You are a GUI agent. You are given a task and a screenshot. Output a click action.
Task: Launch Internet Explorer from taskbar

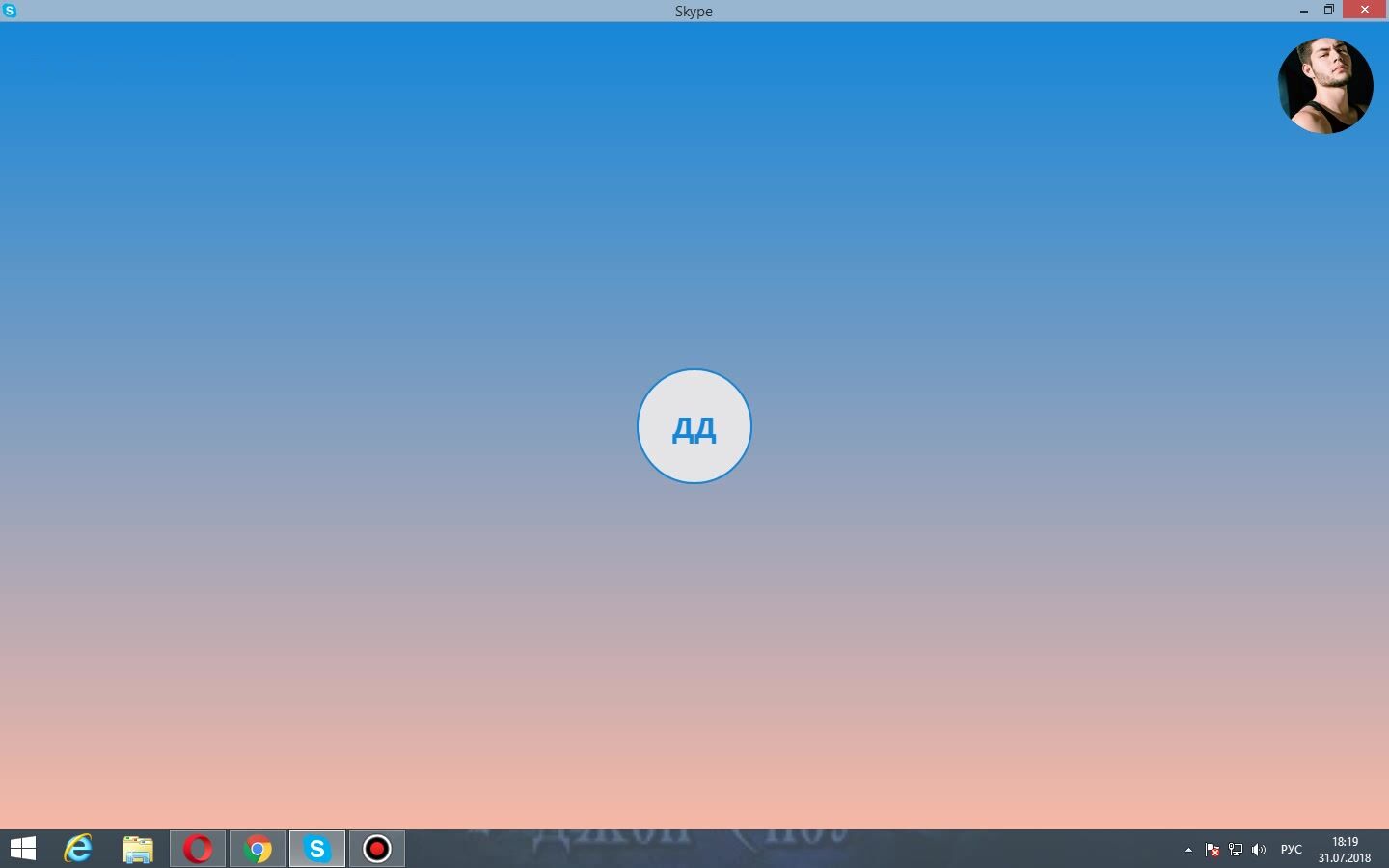click(78, 849)
